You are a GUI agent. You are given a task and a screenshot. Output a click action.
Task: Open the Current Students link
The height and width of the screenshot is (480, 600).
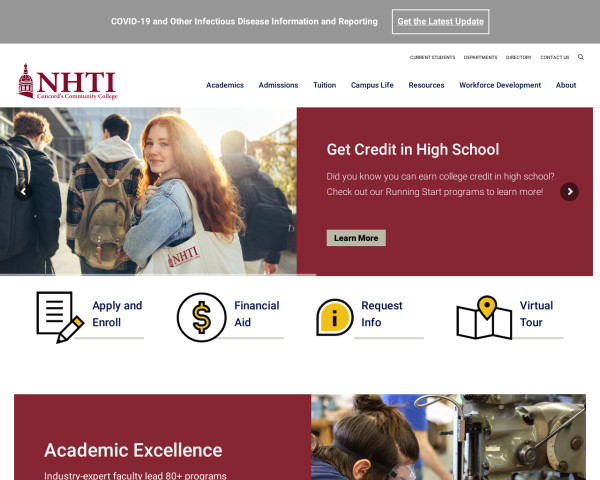432,57
